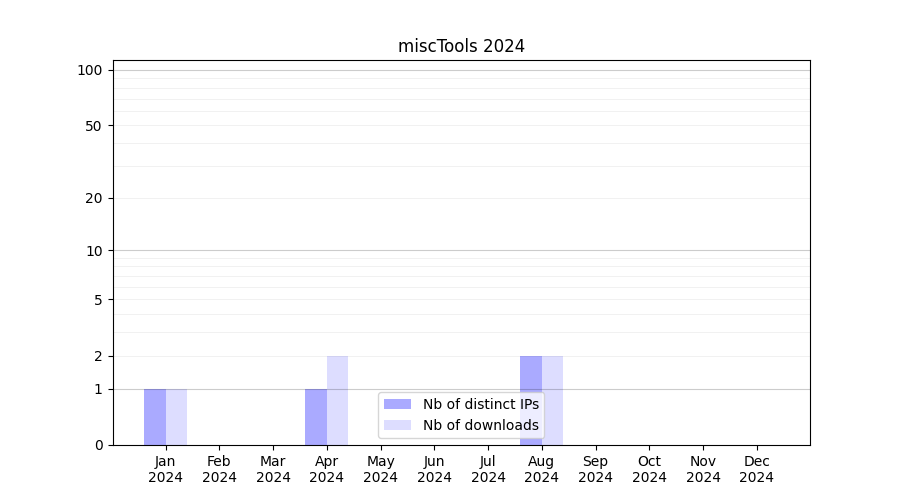Click the 'Nb of downloads' legend color swatch
Viewport: 900px width, 500px height.
(x=397, y=425)
